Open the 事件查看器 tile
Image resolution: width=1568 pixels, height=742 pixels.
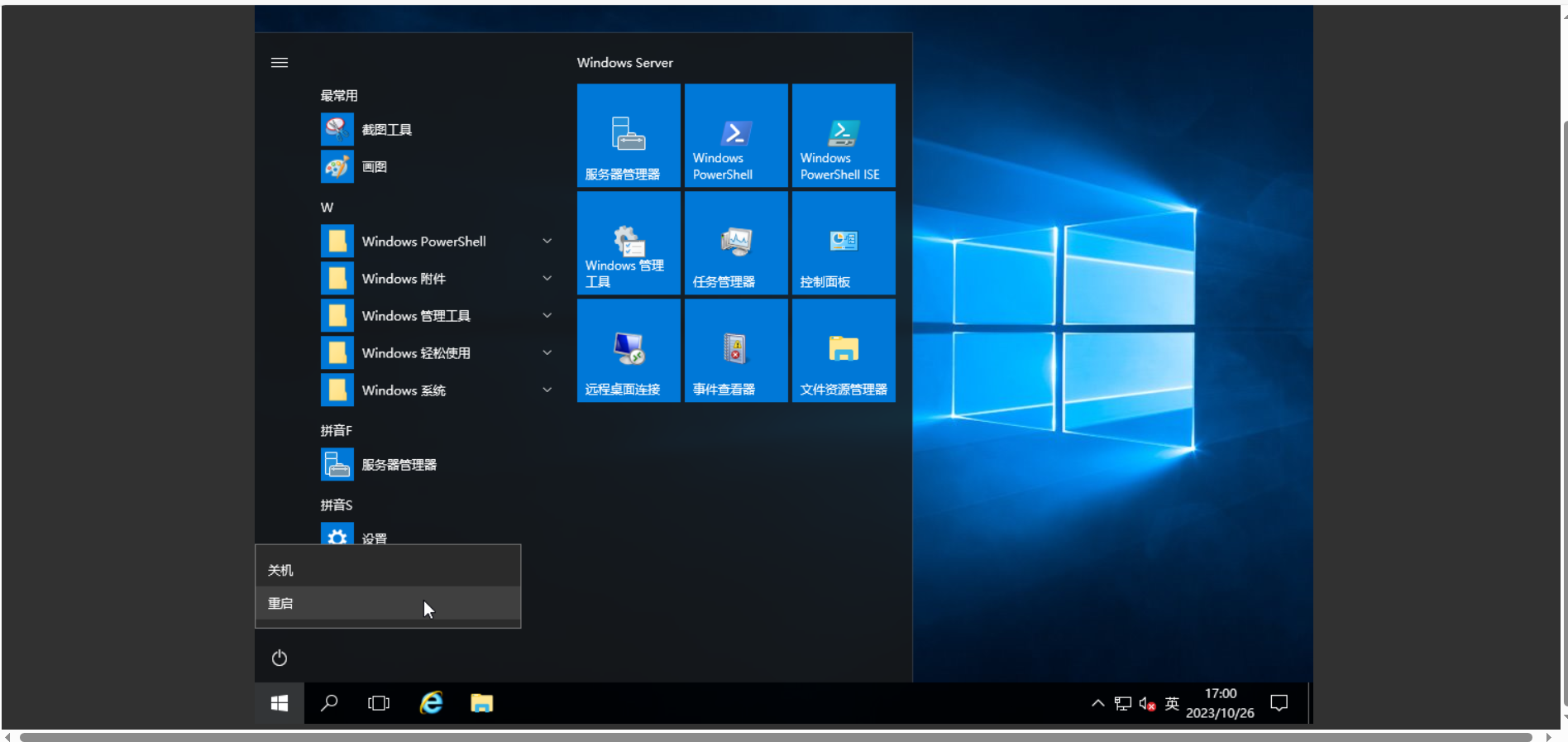point(736,350)
